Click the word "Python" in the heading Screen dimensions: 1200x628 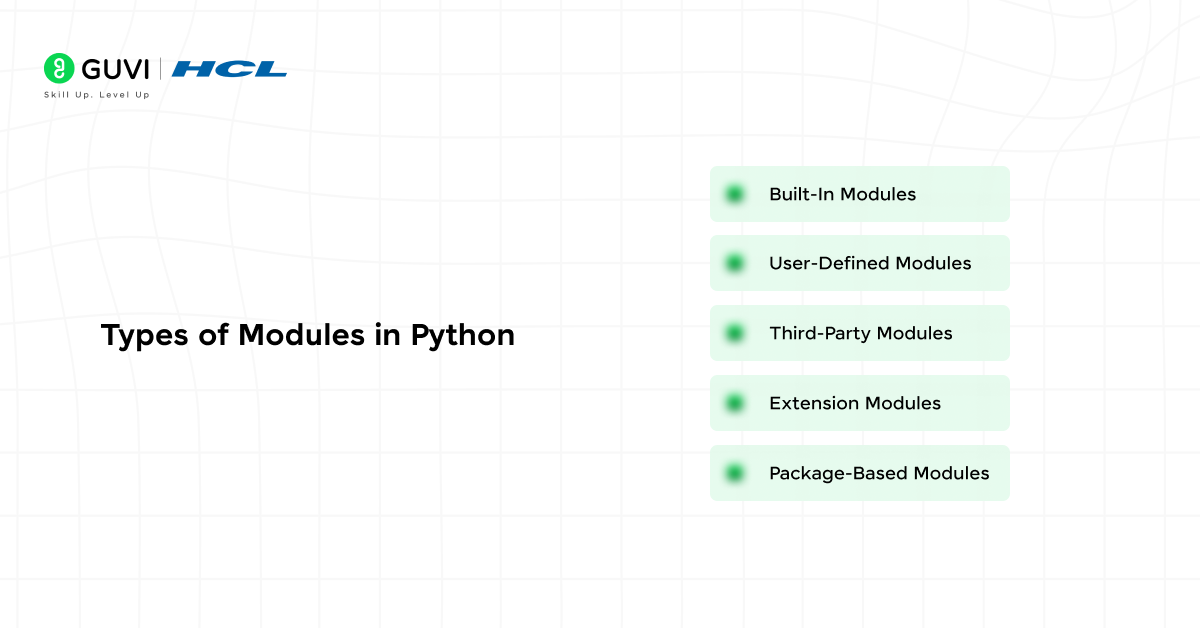coord(463,336)
